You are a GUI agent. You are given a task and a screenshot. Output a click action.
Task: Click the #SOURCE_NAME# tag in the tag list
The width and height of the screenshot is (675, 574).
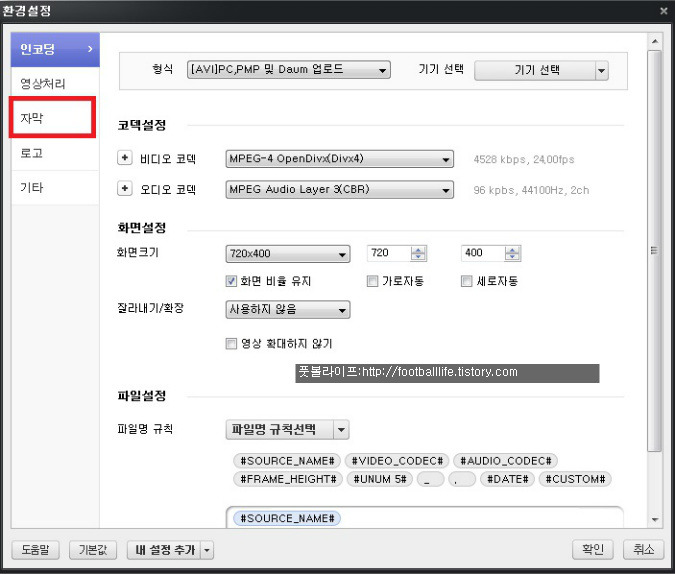(x=287, y=461)
